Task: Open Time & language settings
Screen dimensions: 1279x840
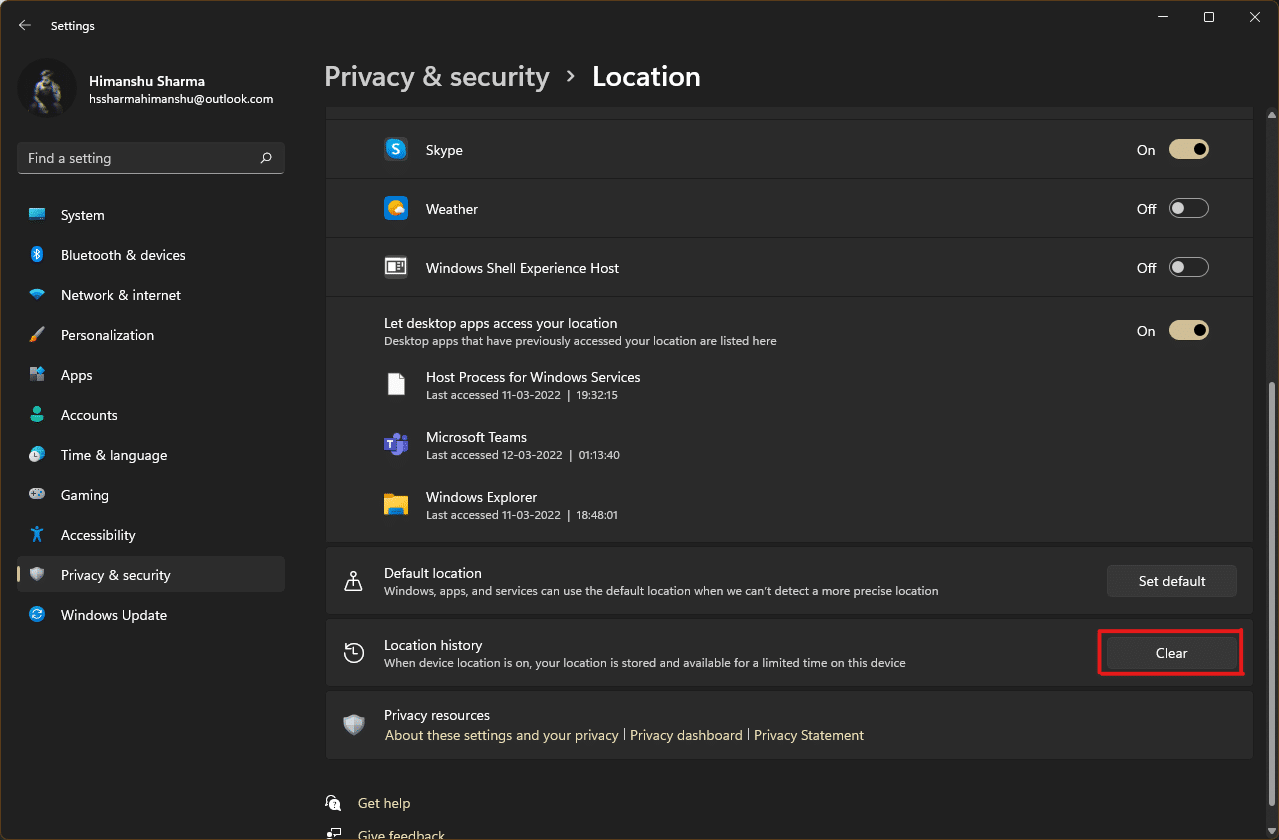Action: click(114, 455)
